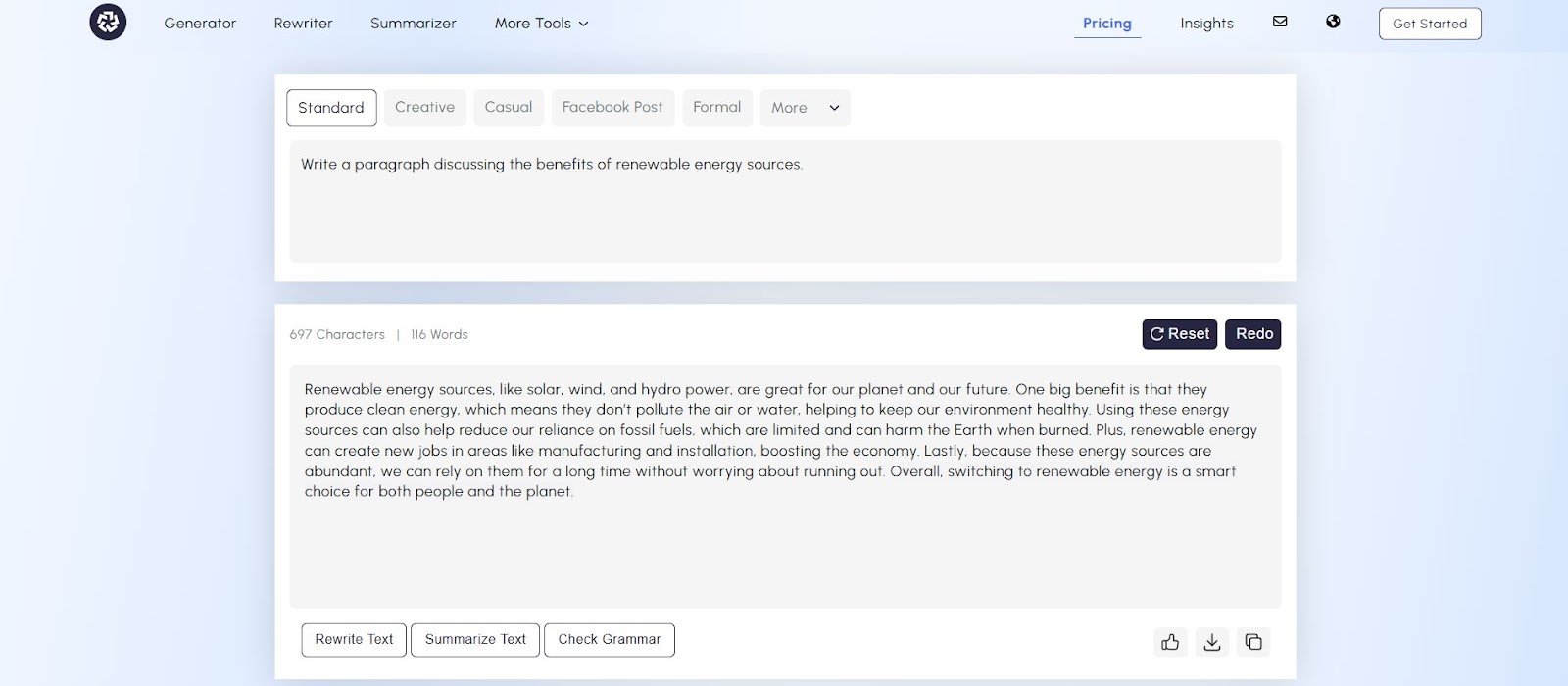
Task: Download the generated text
Action: click(1212, 642)
